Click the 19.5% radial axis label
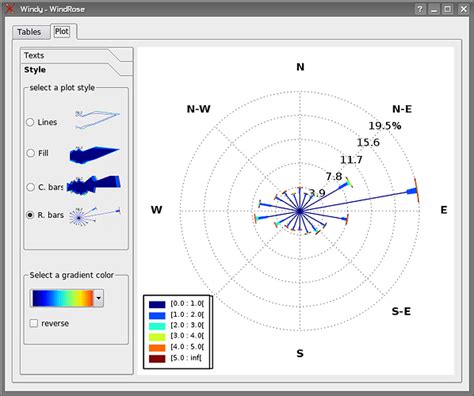This screenshot has height=396, width=474. tap(385, 126)
